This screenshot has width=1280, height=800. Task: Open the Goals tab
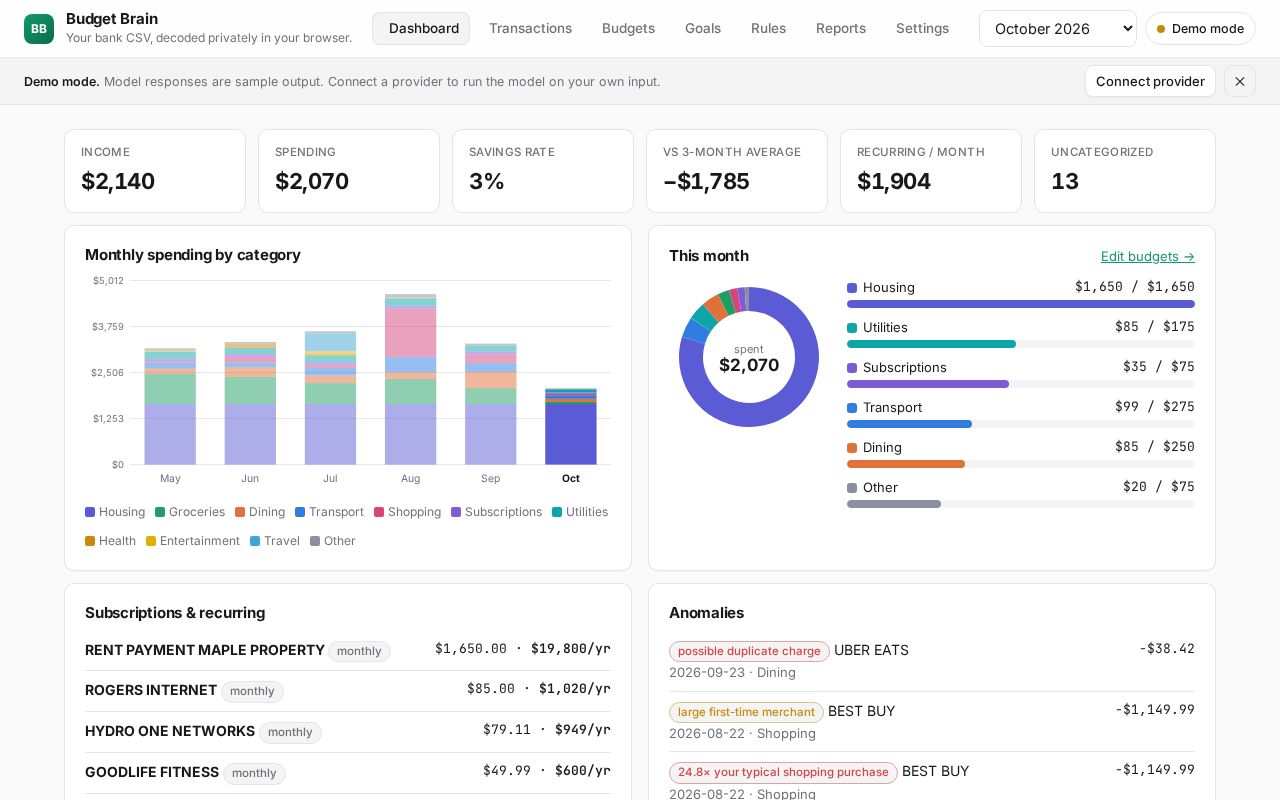[703, 28]
